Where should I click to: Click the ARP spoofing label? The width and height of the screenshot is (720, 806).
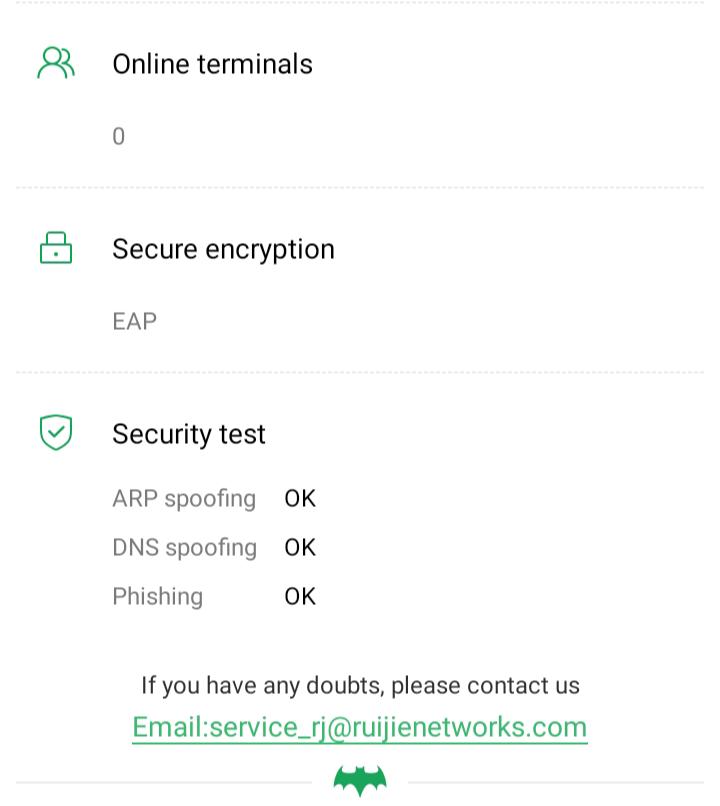click(184, 498)
